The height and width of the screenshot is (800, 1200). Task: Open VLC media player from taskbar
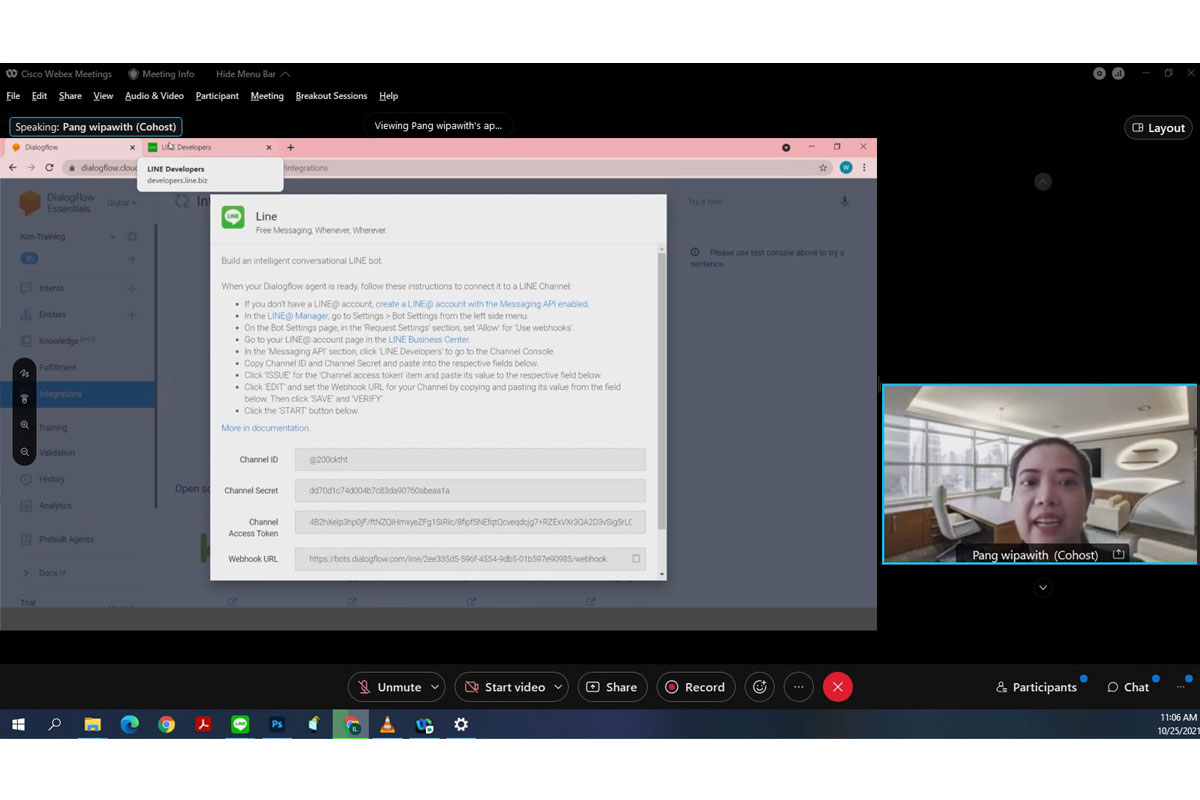click(387, 725)
